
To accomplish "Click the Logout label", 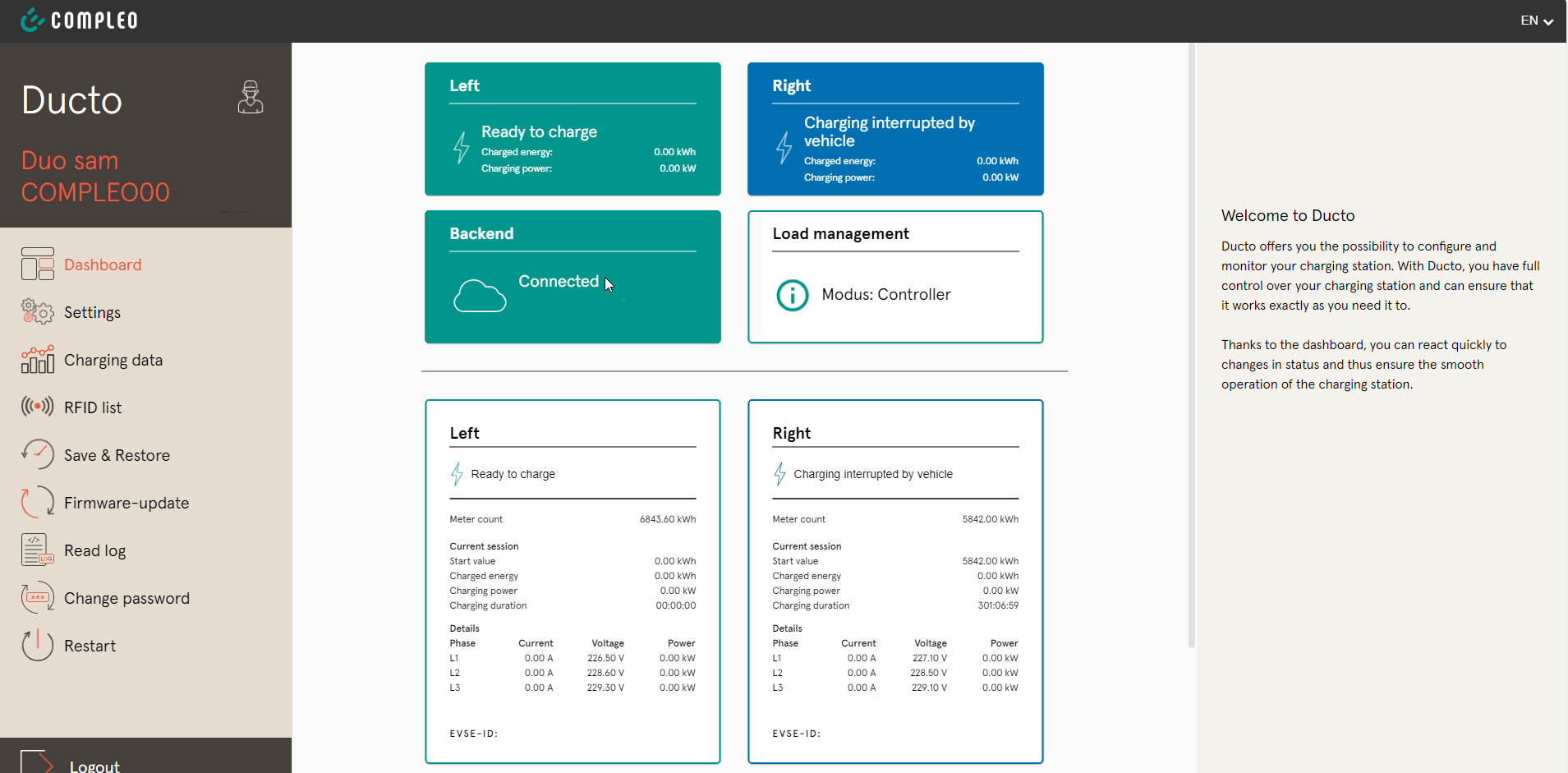I will coord(94,766).
